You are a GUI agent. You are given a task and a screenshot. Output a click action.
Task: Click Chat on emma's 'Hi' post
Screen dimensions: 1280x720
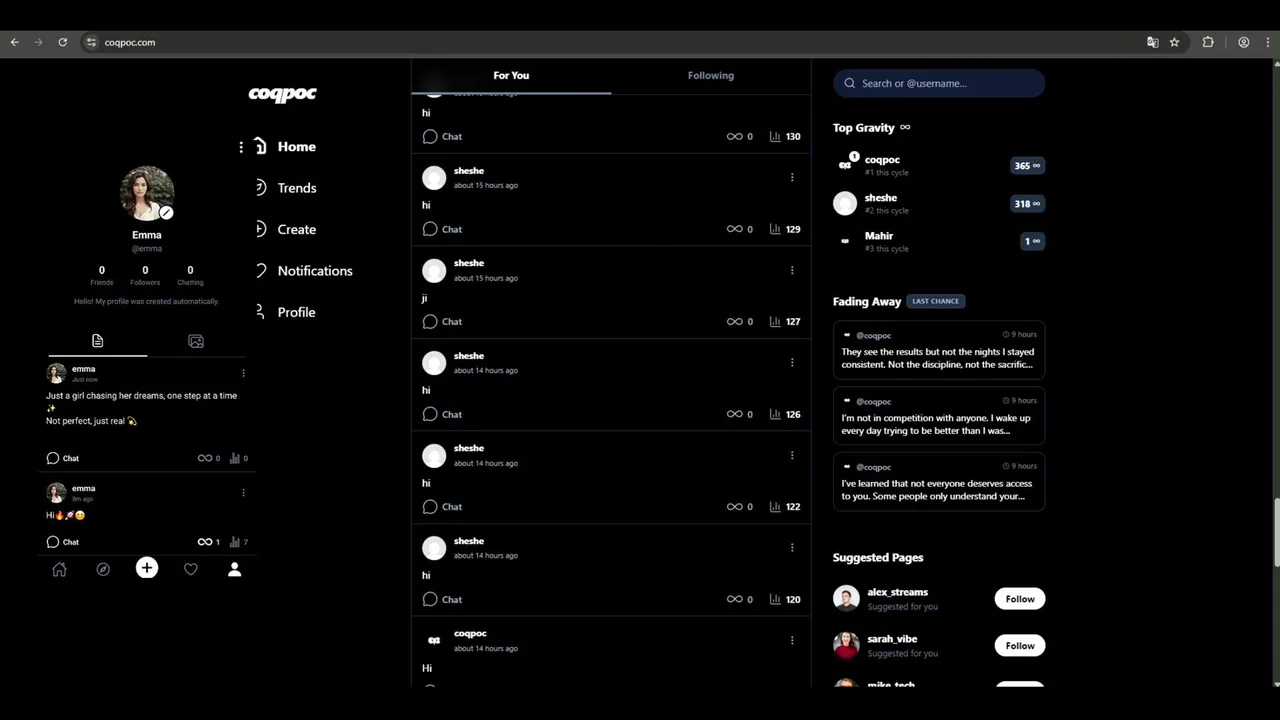tap(62, 542)
